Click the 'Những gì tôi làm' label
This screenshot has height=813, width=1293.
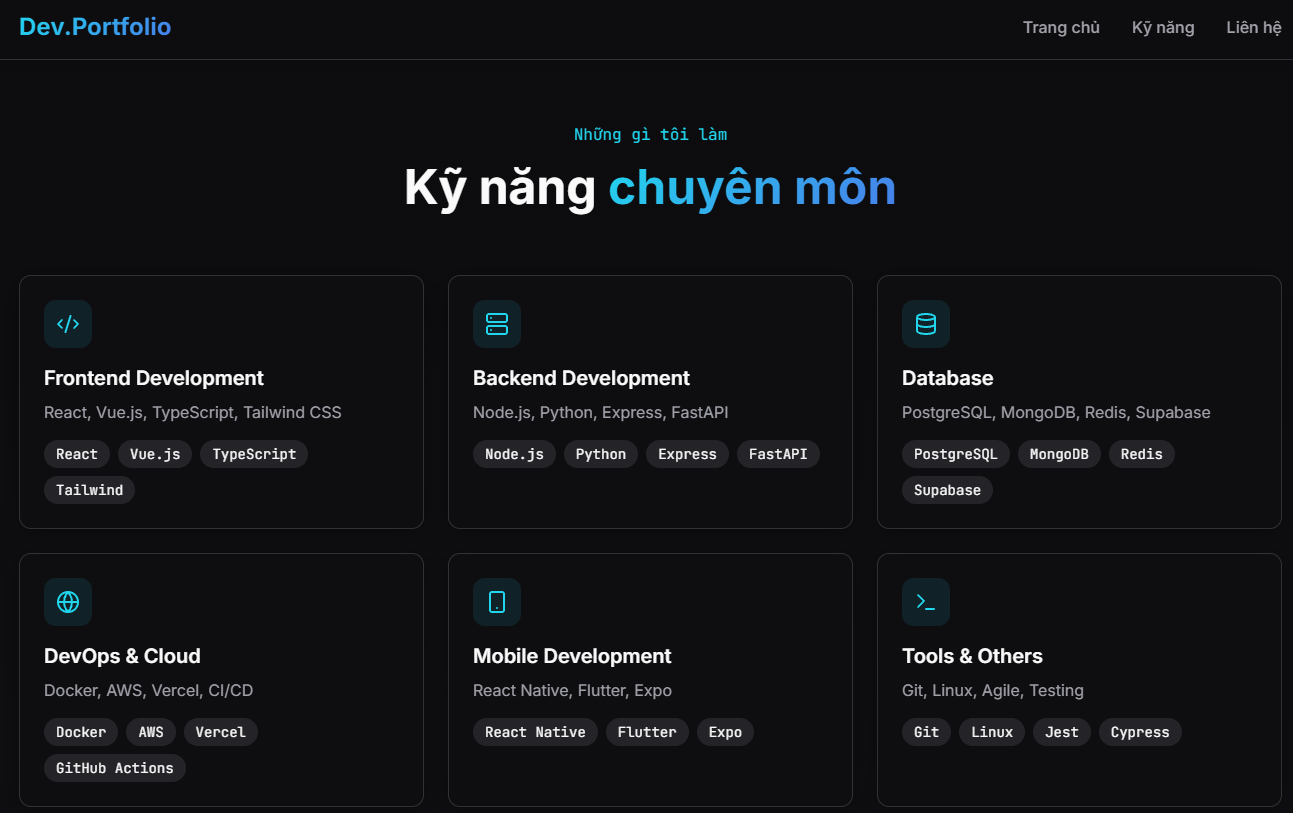pyautogui.click(x=650, y=133)
